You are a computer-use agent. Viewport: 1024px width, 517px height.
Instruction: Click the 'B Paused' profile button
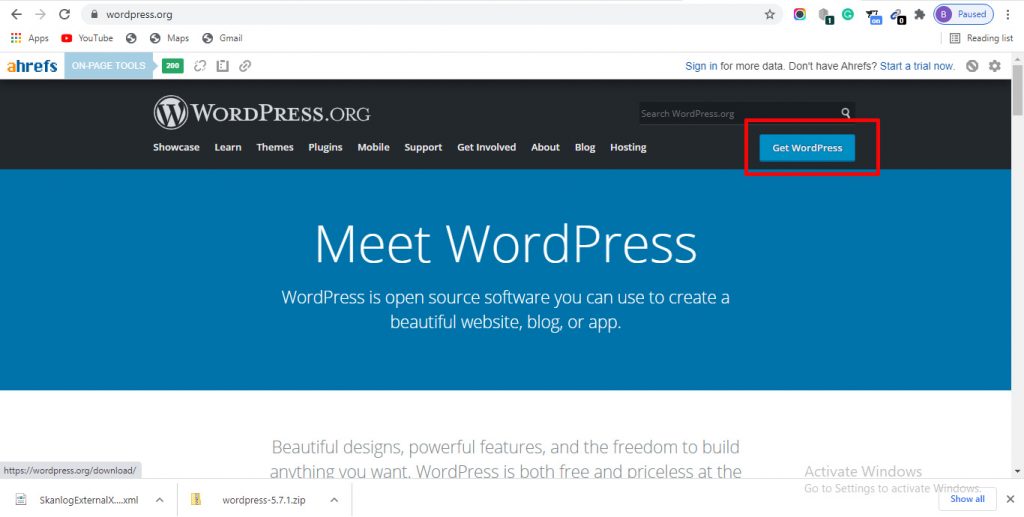tap(963, 14)
